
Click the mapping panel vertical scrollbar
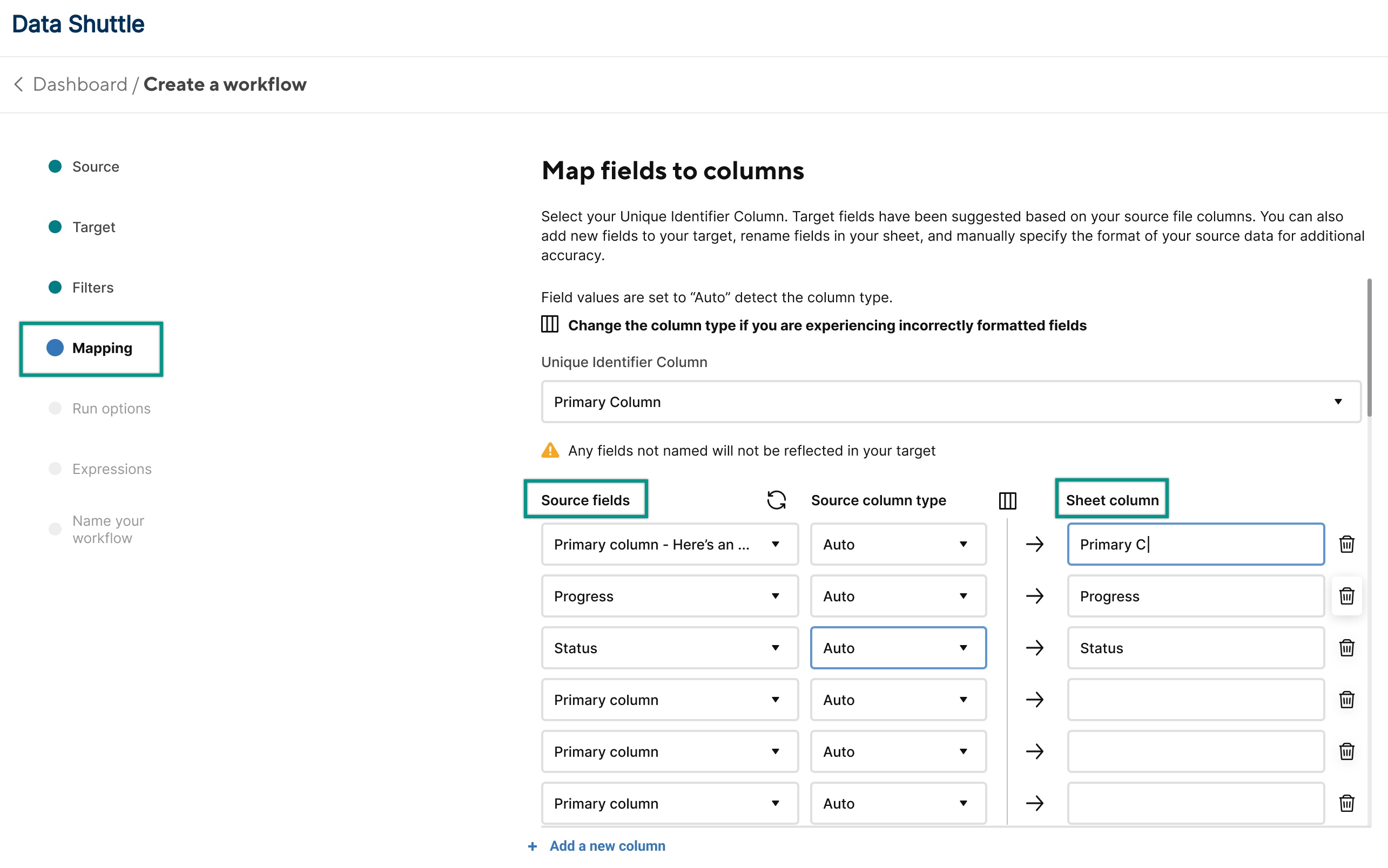coord(1369,347)
